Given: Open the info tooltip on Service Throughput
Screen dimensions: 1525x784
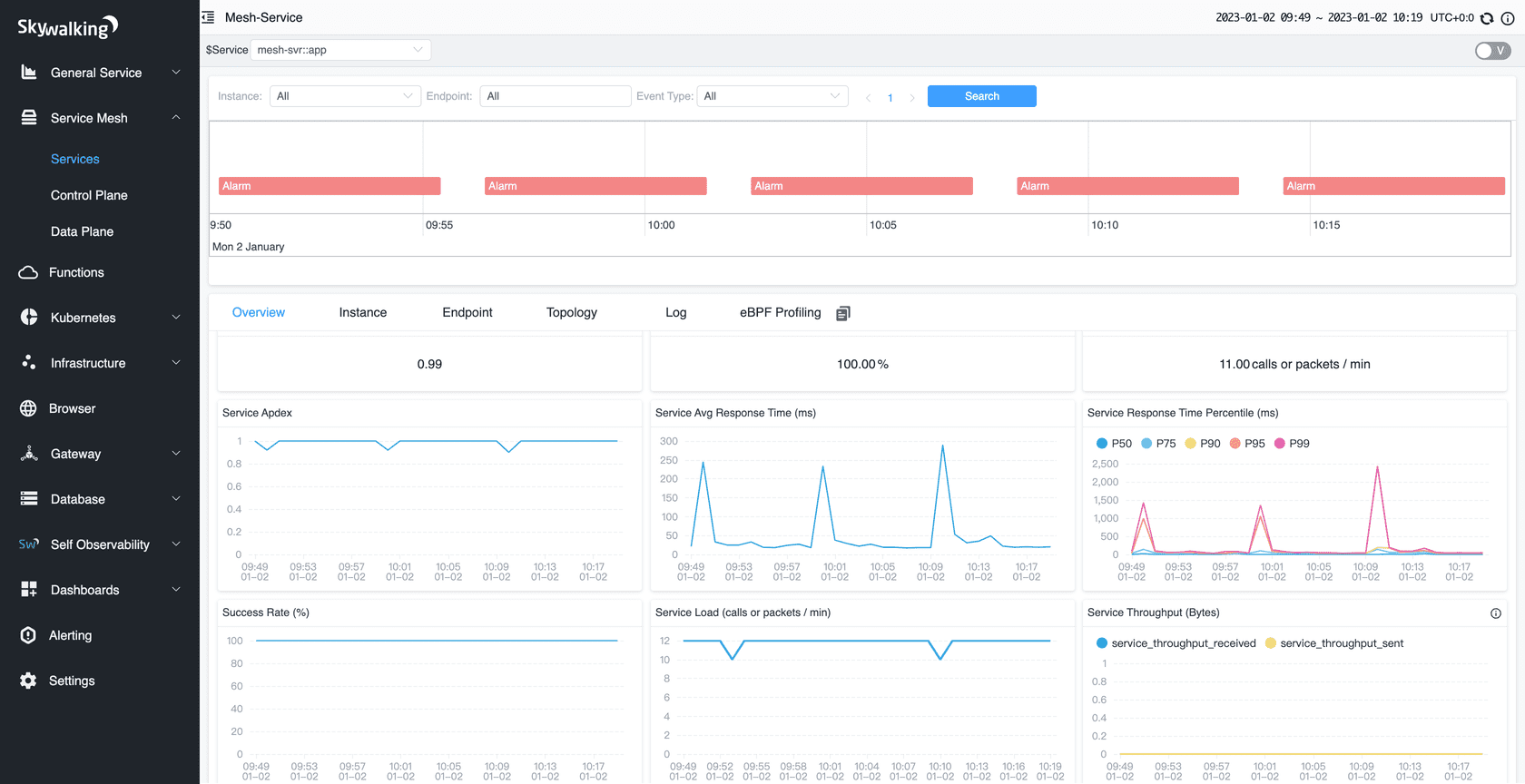Looking at the screenshot, I should pos(1495,613).
